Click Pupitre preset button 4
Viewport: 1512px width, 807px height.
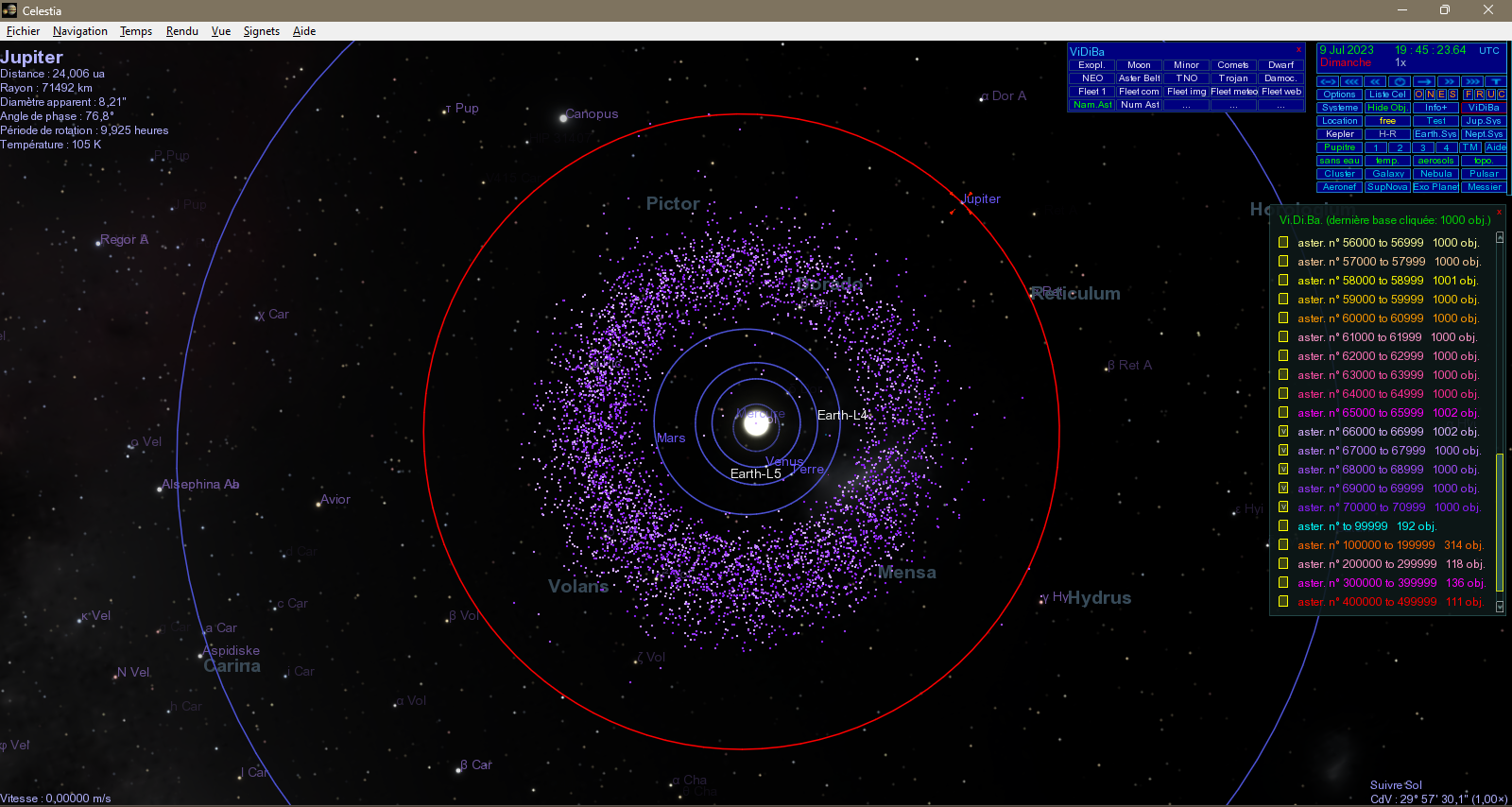(x=1446, y=147)
